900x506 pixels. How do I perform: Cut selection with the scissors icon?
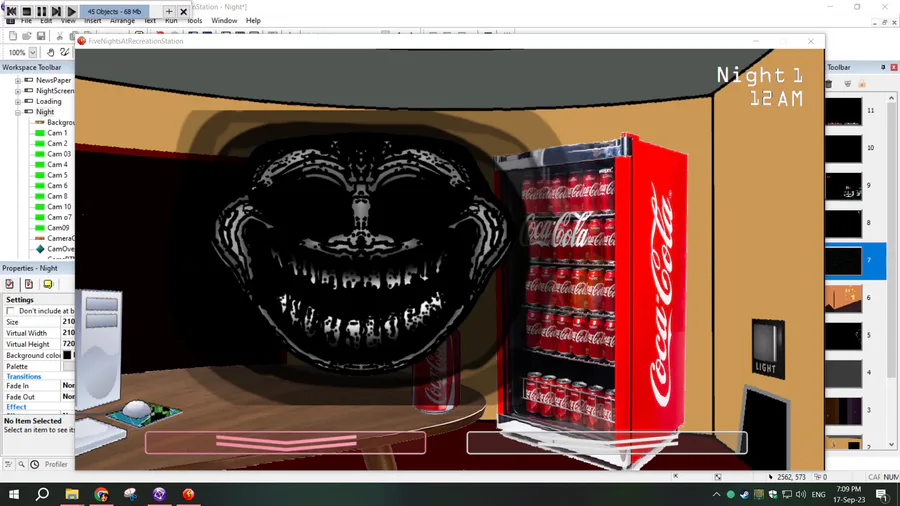(x=59, y=36)
